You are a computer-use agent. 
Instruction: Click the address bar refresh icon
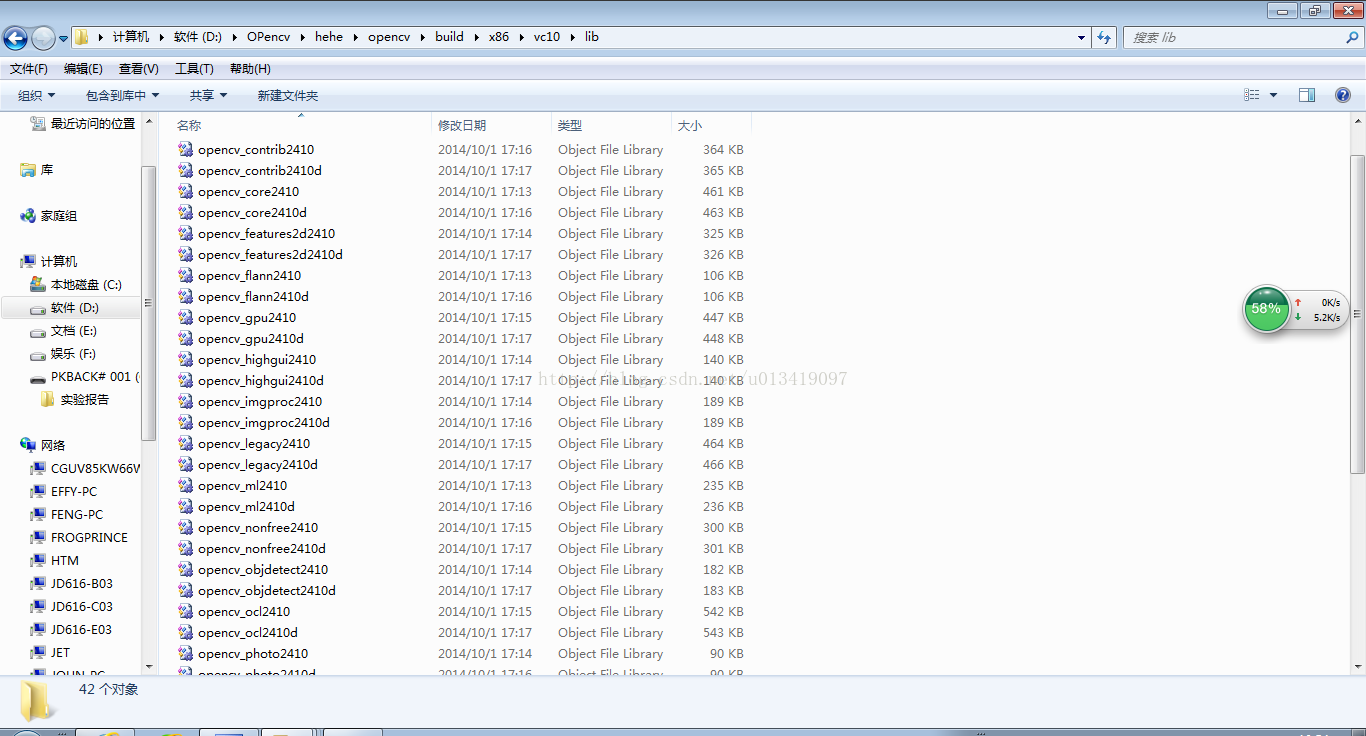(x=1104, y=37)
